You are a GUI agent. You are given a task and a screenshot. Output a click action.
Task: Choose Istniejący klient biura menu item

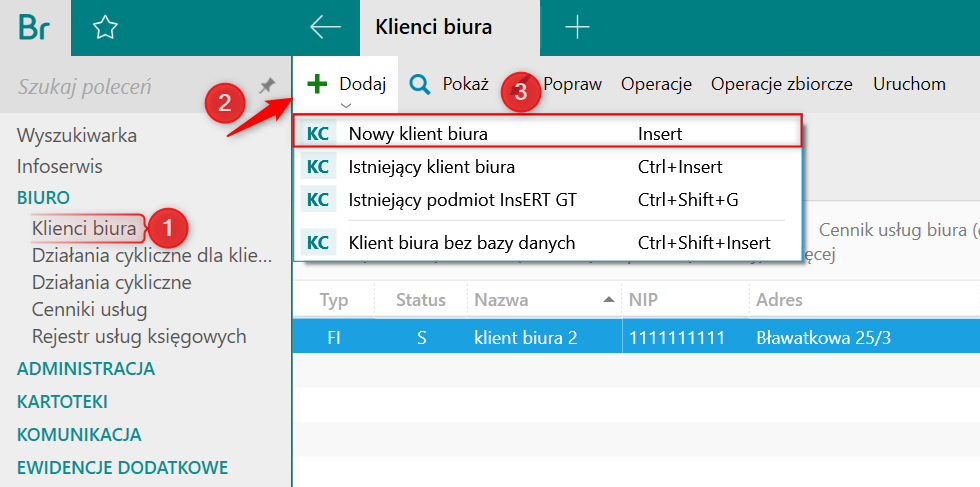point(548,167)
